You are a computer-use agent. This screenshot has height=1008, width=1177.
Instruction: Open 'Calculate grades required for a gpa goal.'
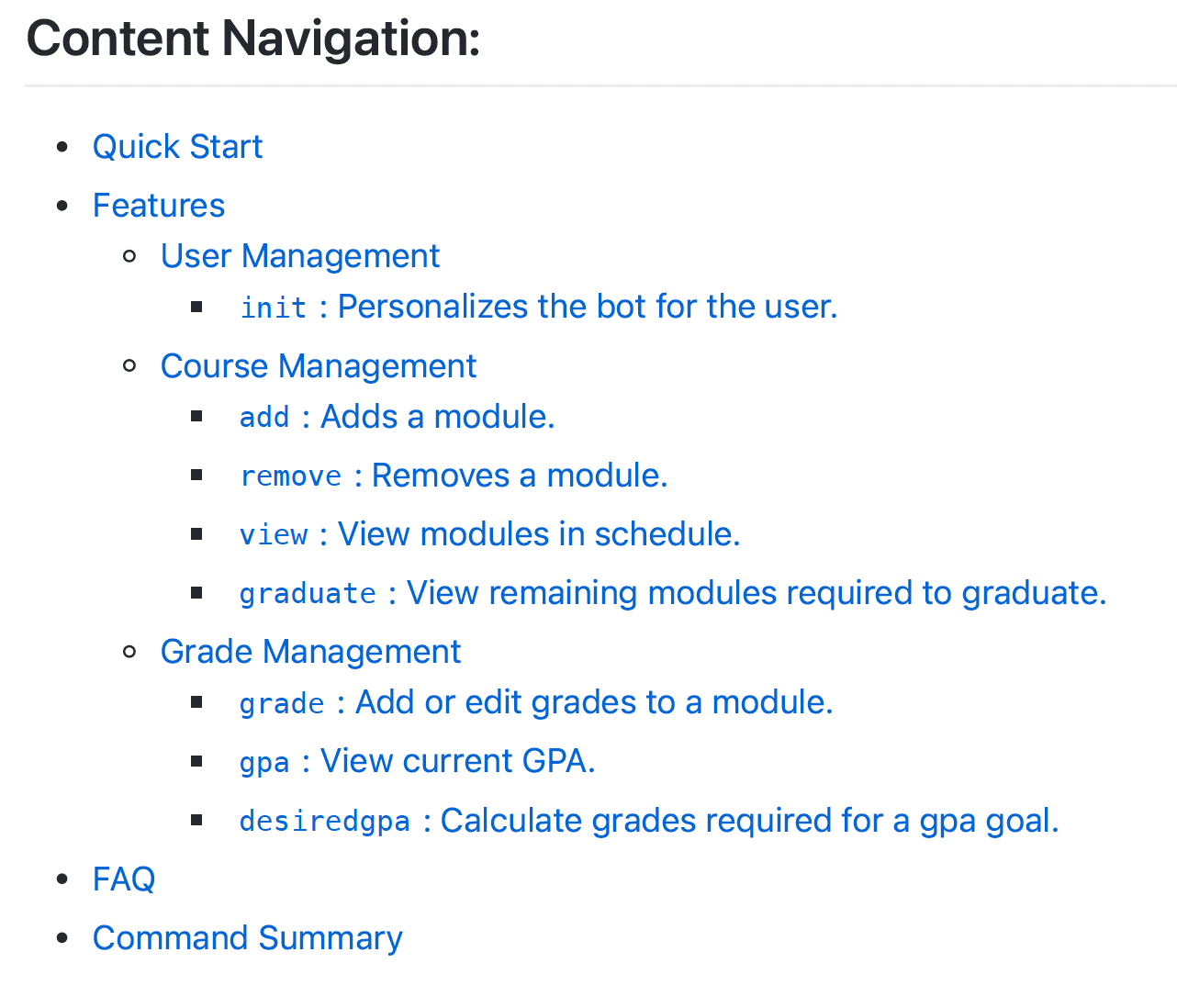[749, 821]
